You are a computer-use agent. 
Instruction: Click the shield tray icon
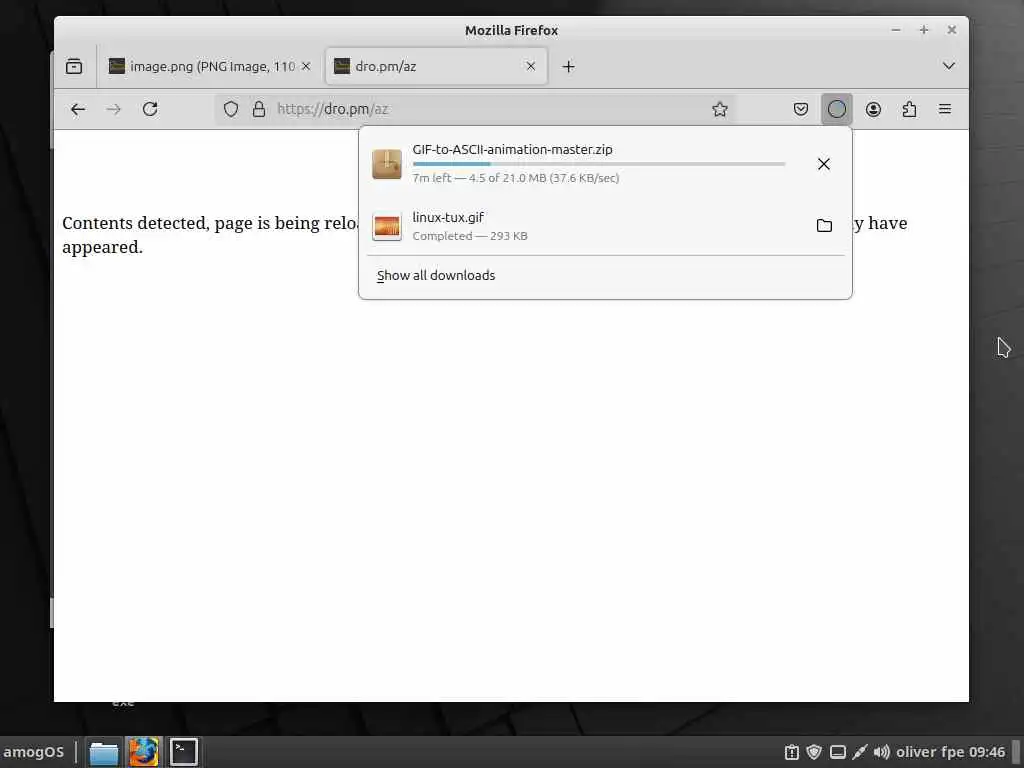coord(814,752)
